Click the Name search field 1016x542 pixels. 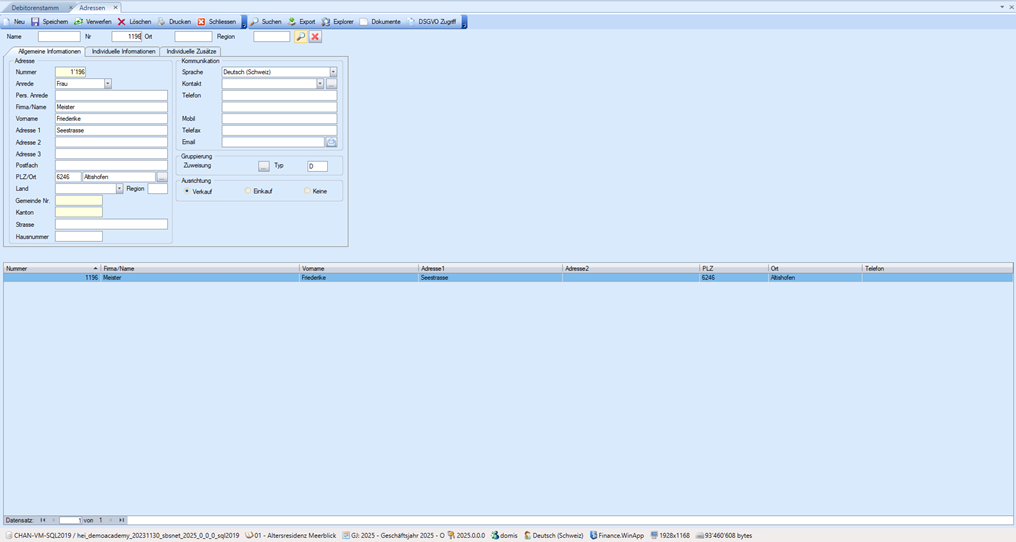click(59, 36)
